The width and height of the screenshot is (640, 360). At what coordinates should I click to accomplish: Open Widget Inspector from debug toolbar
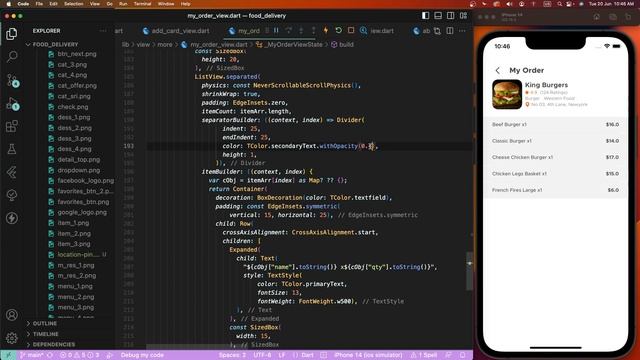click(363, 31)
